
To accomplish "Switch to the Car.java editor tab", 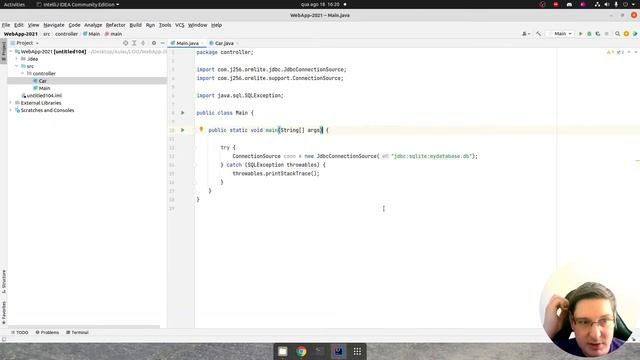I will click(224, 43).
